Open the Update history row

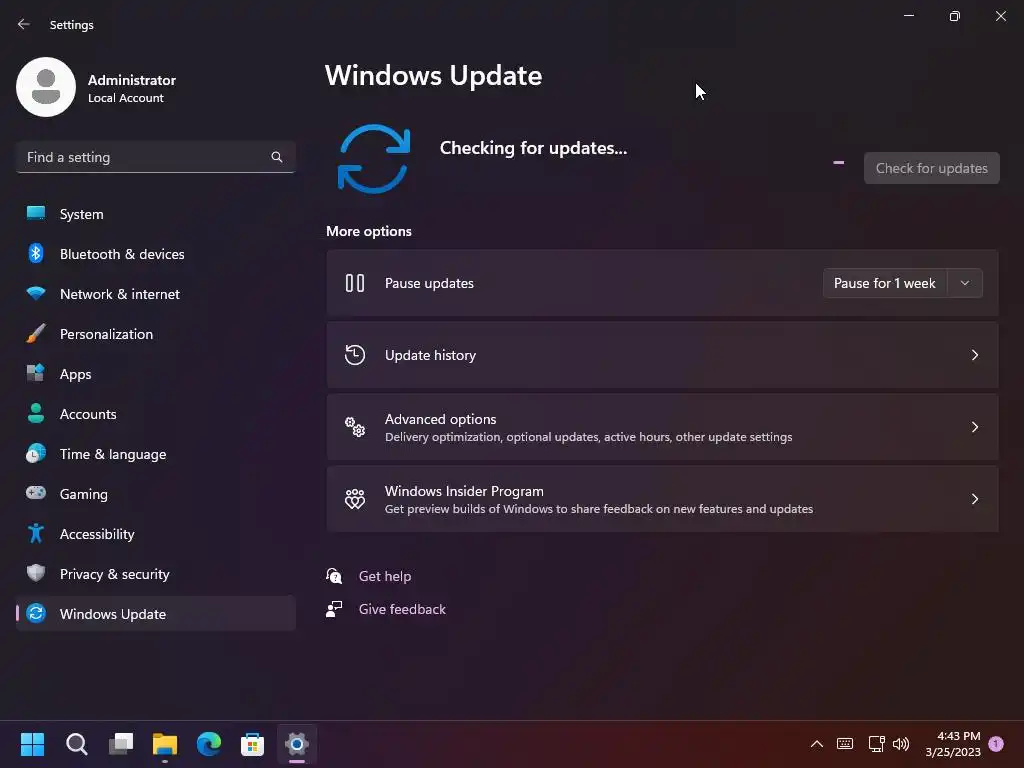(662, 355)
